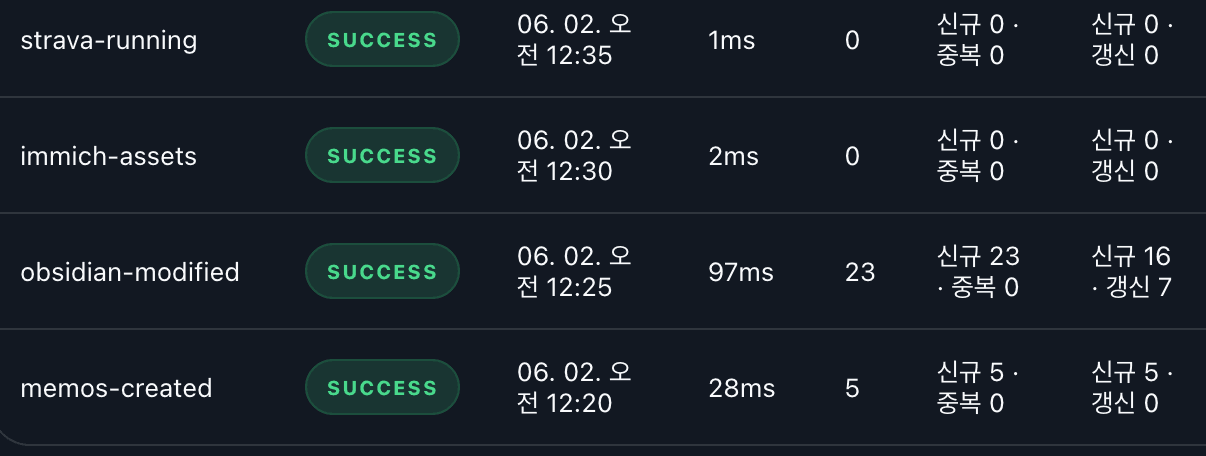Click the count 23 in obsidian-modified row

(860, 272)
